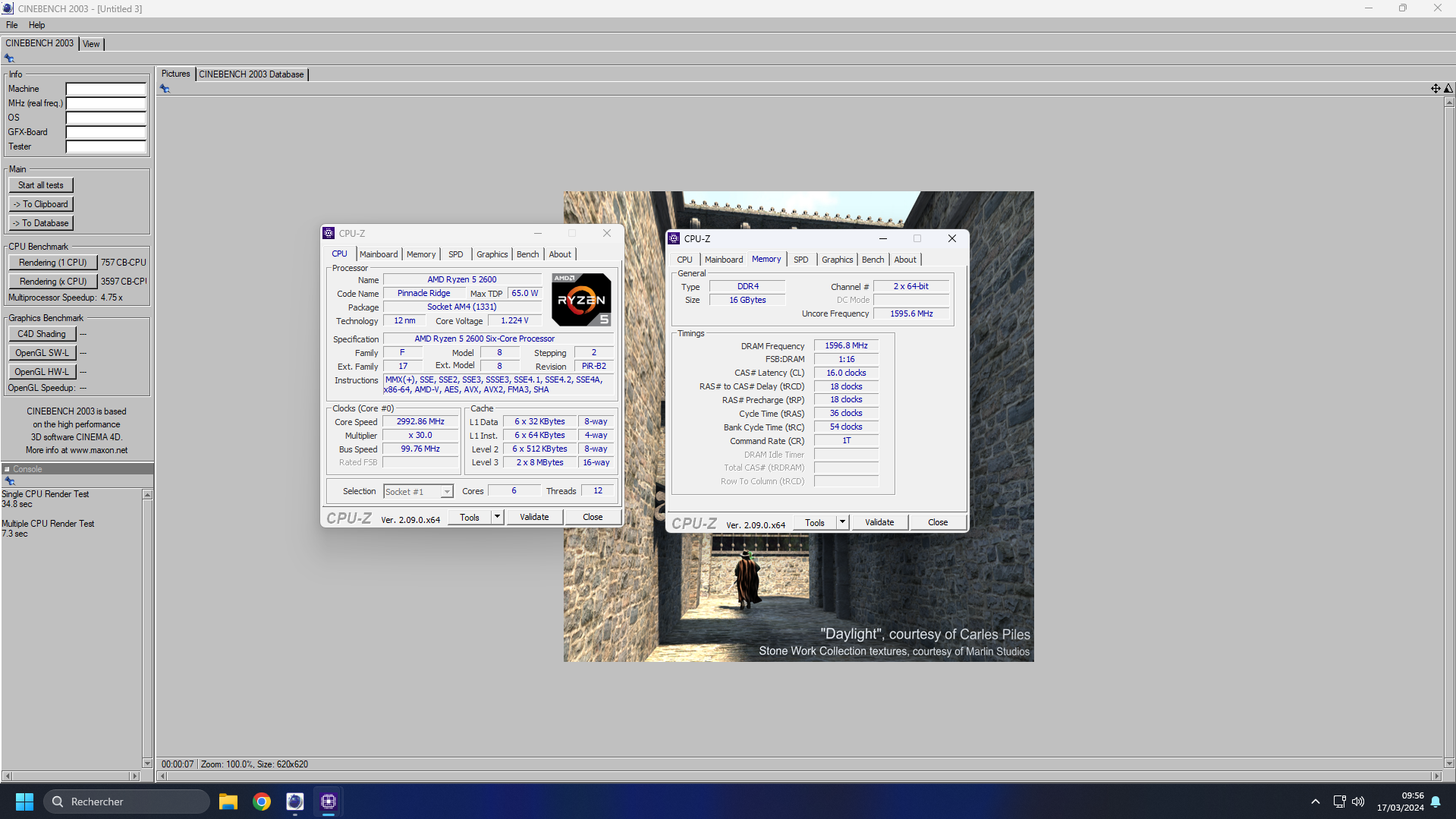This screenshot has width=1456, height=819.
Task: Open SPD tab in left CPU-Z window
Action: [455, 254]
